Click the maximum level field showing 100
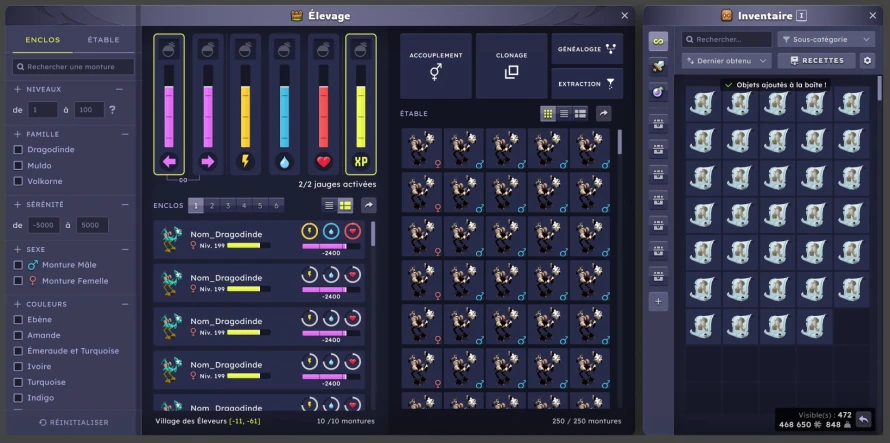 (x=89, y=110)
